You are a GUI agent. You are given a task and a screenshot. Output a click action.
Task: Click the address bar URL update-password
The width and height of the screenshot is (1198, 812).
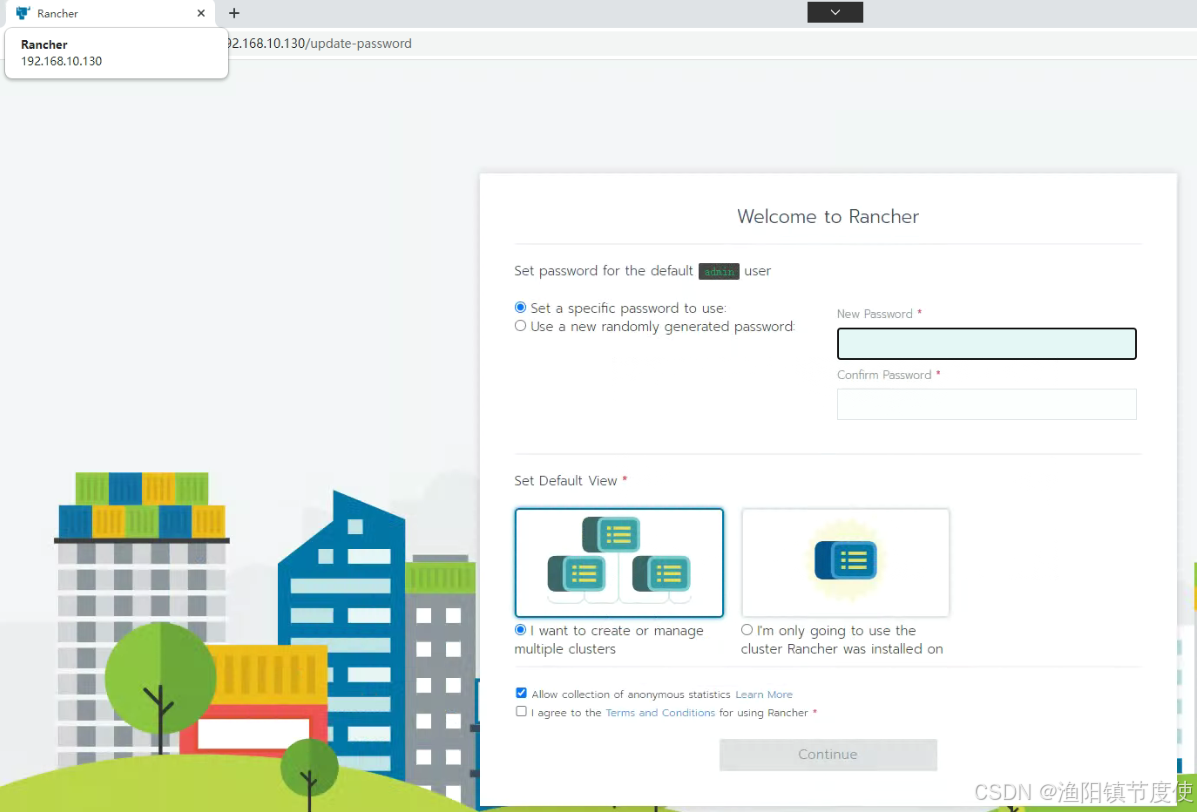319,44
